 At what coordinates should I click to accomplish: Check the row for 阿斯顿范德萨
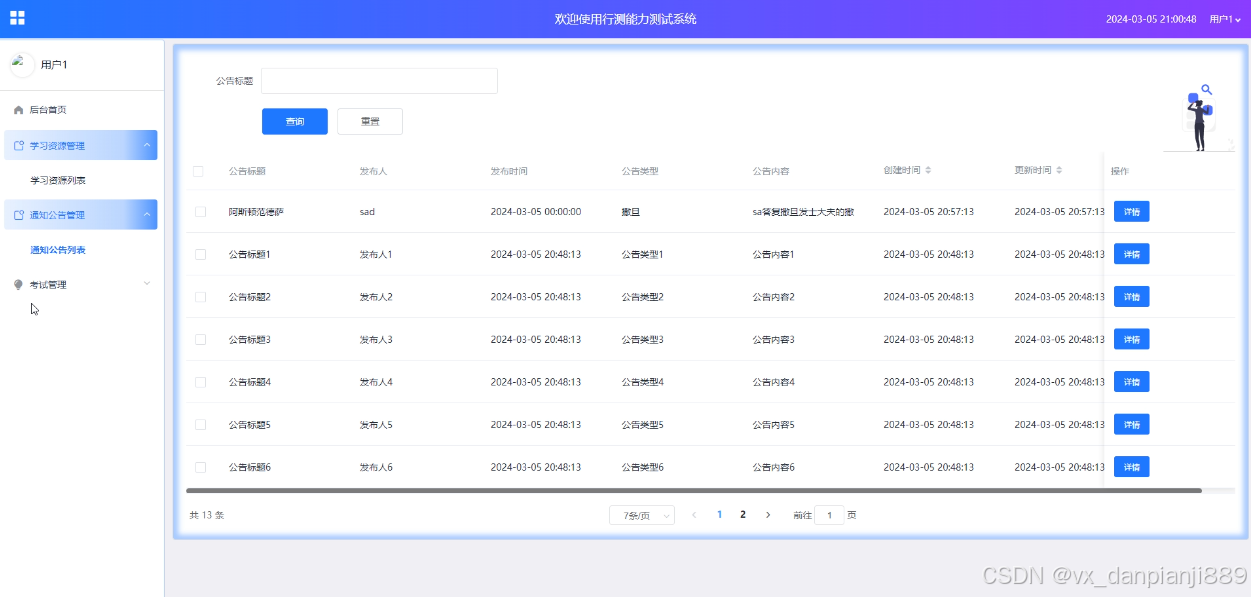pyautogui.click(x=200, y=212)
